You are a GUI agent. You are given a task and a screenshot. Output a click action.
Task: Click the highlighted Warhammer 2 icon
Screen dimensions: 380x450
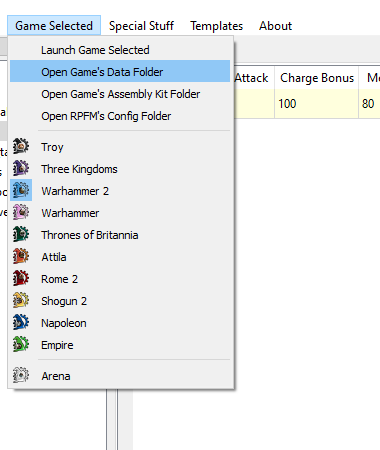coord(21,190)
